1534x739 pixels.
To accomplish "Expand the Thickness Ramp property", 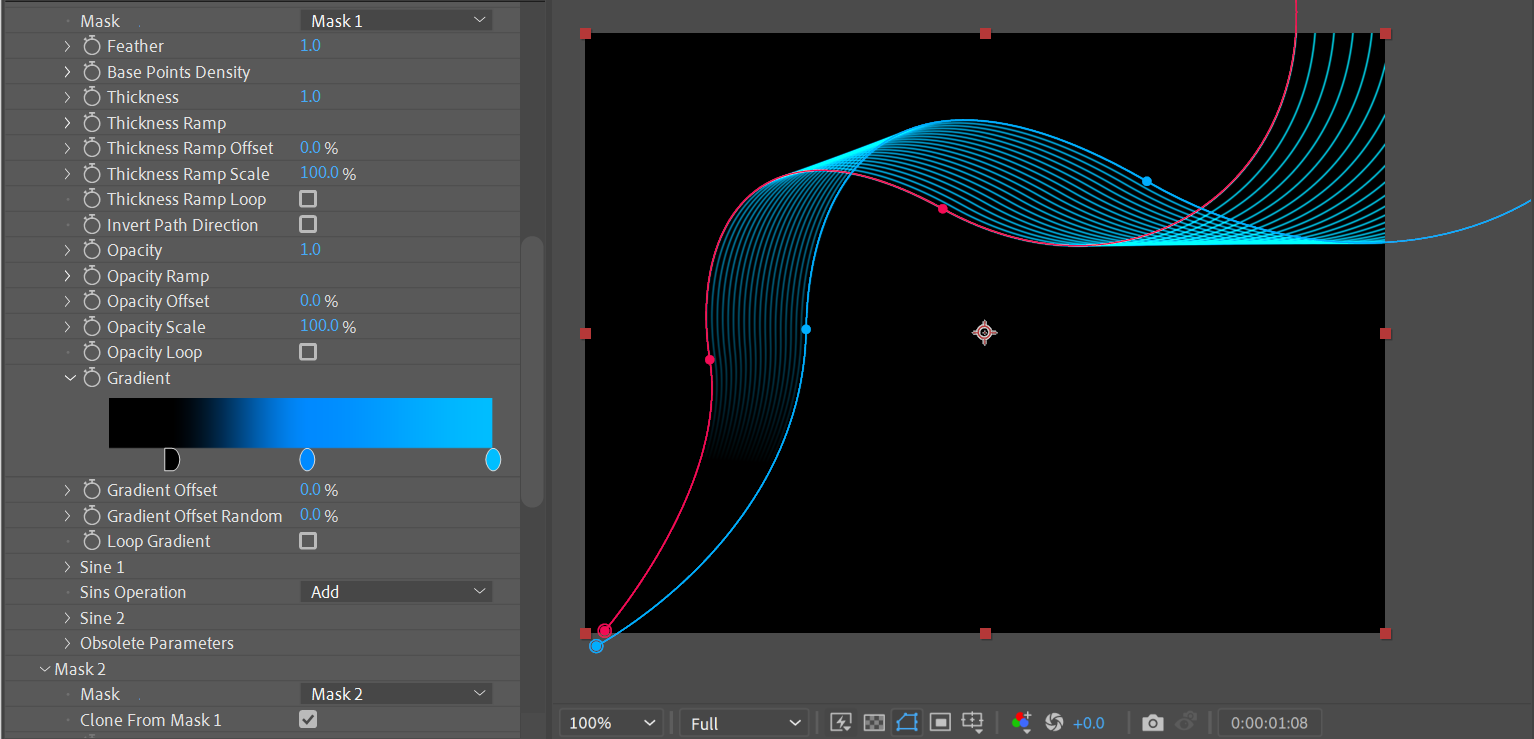I will [x=67, y=123].
